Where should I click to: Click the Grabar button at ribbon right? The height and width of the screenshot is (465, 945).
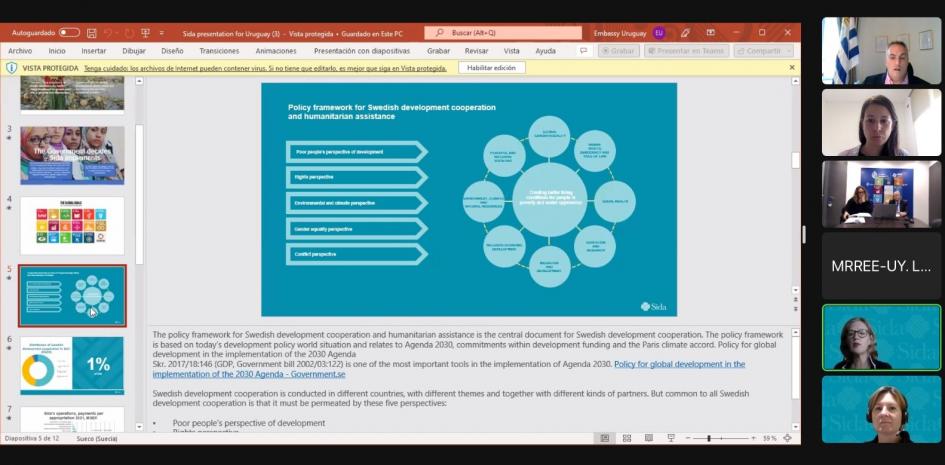[x=618, y=51]
